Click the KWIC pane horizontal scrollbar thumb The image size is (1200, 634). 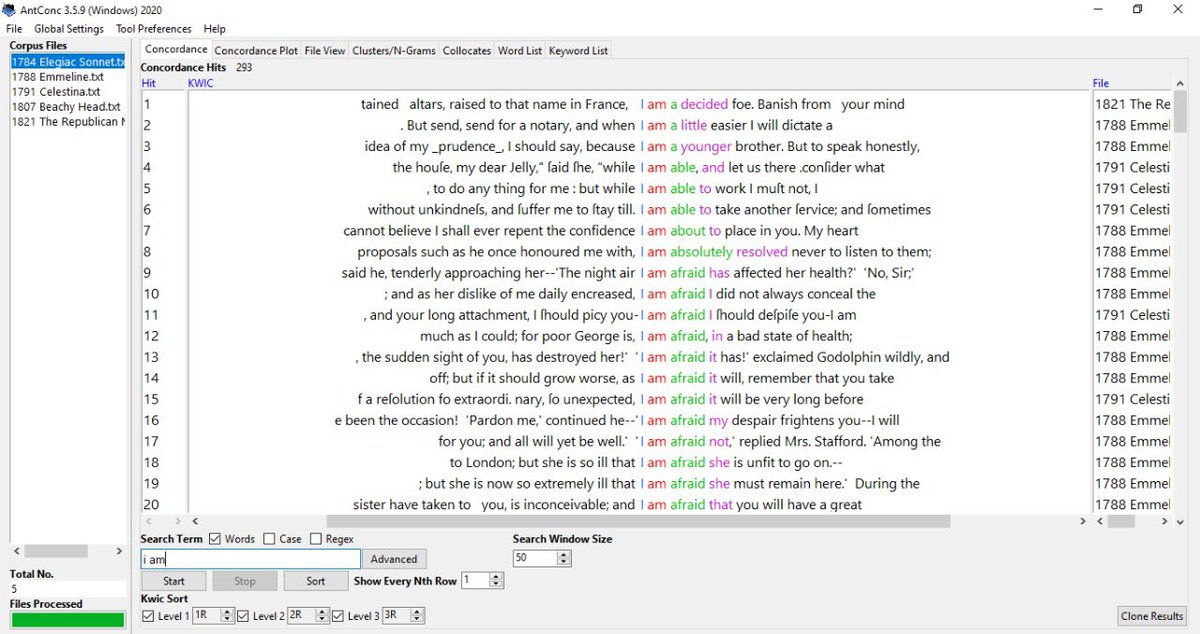click(638, 521)
